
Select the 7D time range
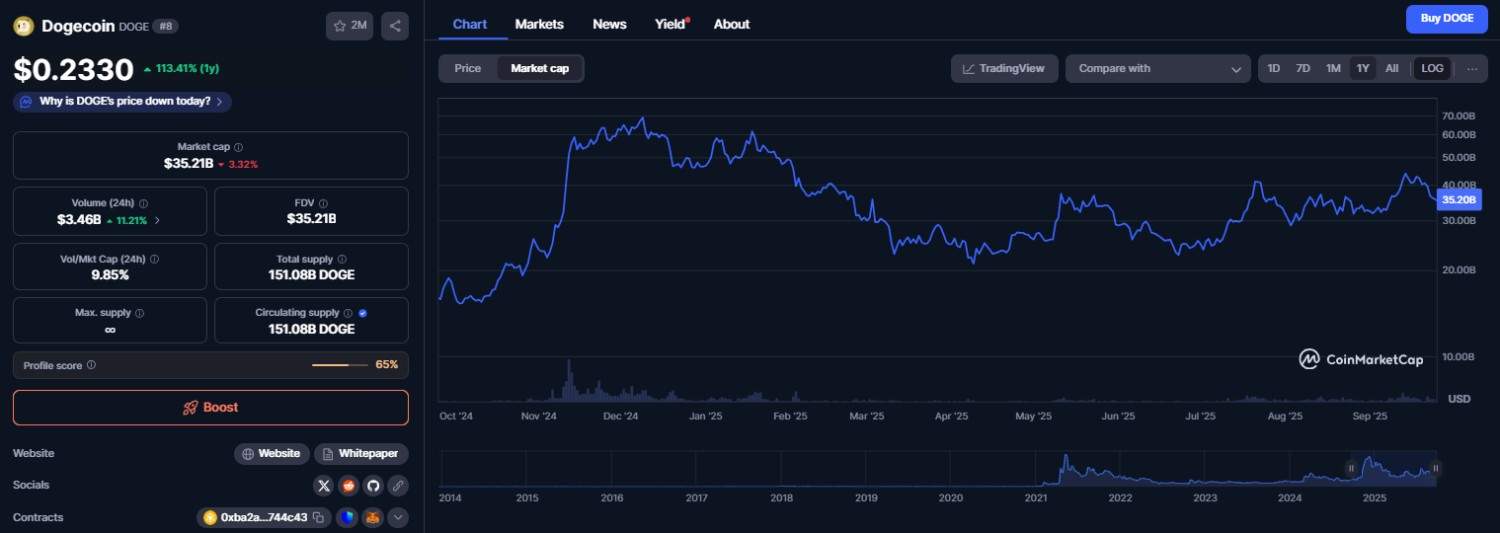1303,68
